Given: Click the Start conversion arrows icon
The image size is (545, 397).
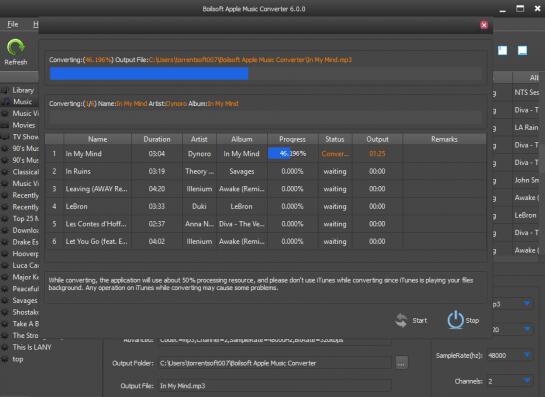Looking at the screenshot, I should point(401,321).
